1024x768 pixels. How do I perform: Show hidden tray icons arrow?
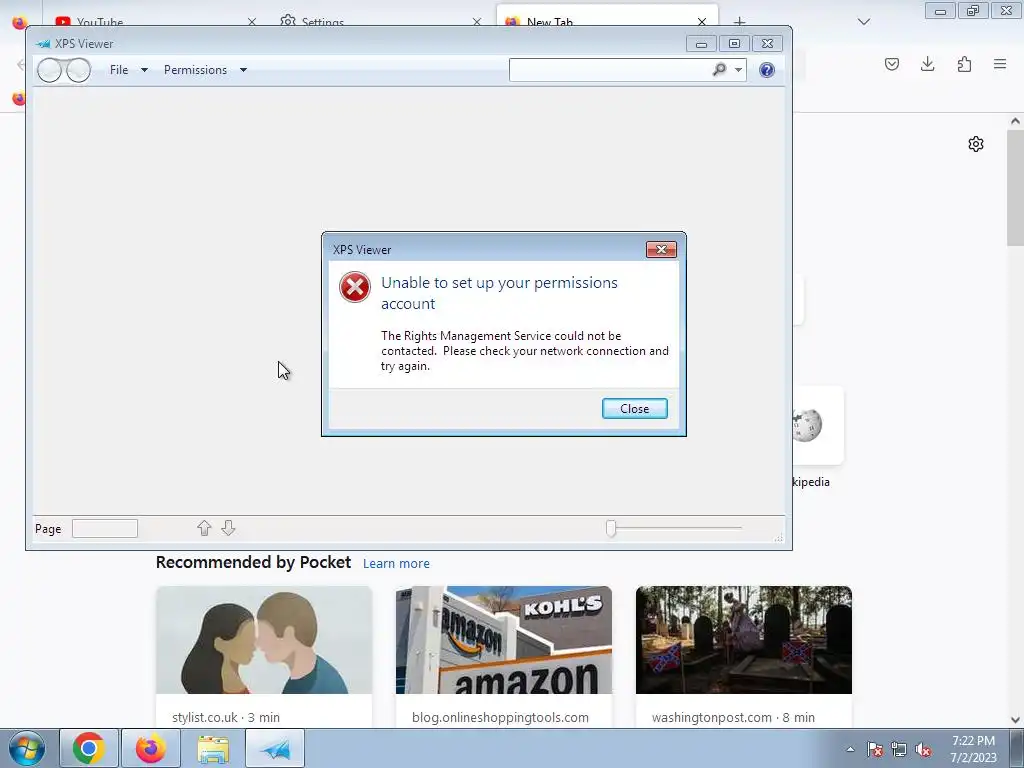(850, 749)
